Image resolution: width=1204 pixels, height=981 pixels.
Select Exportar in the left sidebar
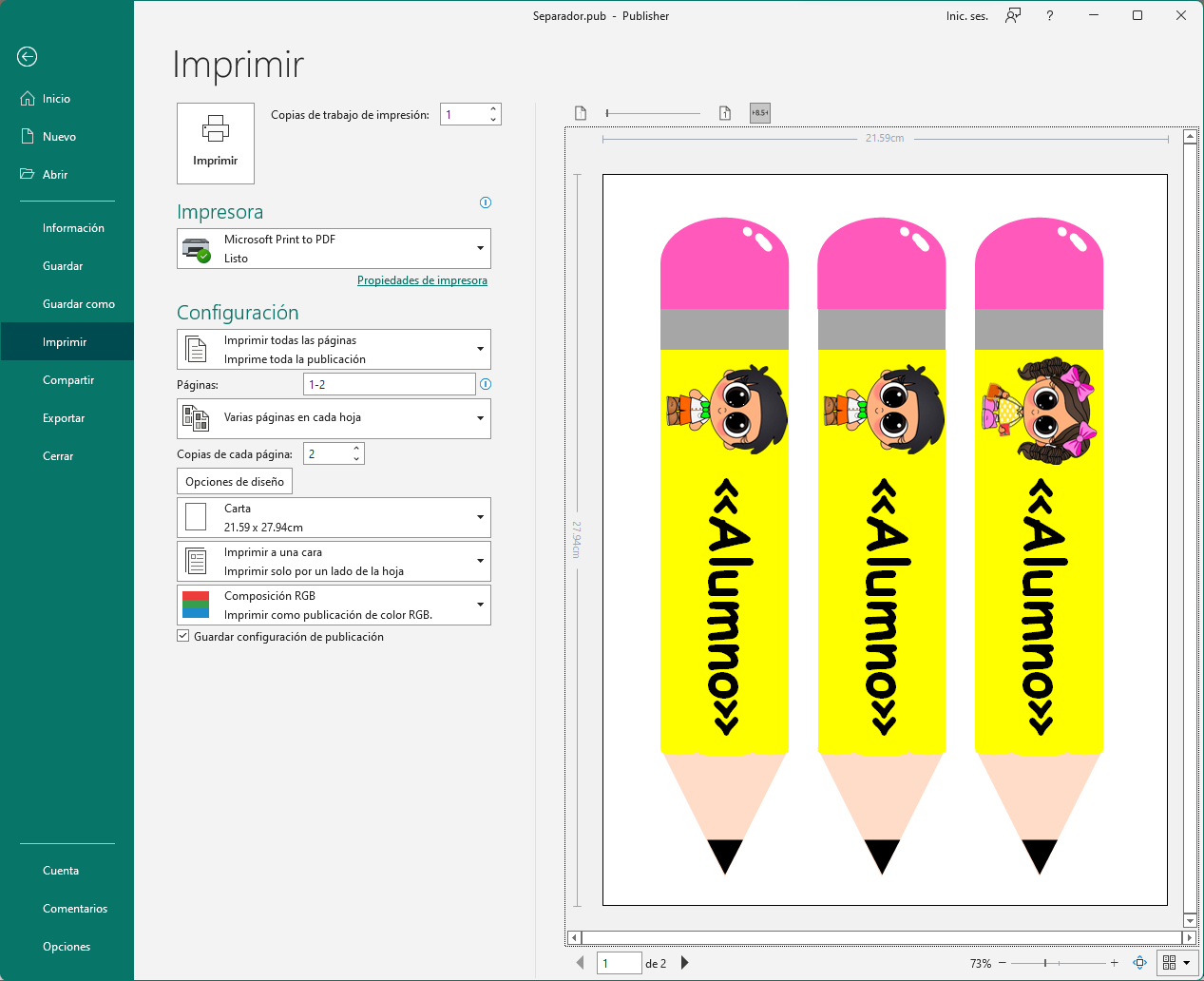click(x=64, y=418)
